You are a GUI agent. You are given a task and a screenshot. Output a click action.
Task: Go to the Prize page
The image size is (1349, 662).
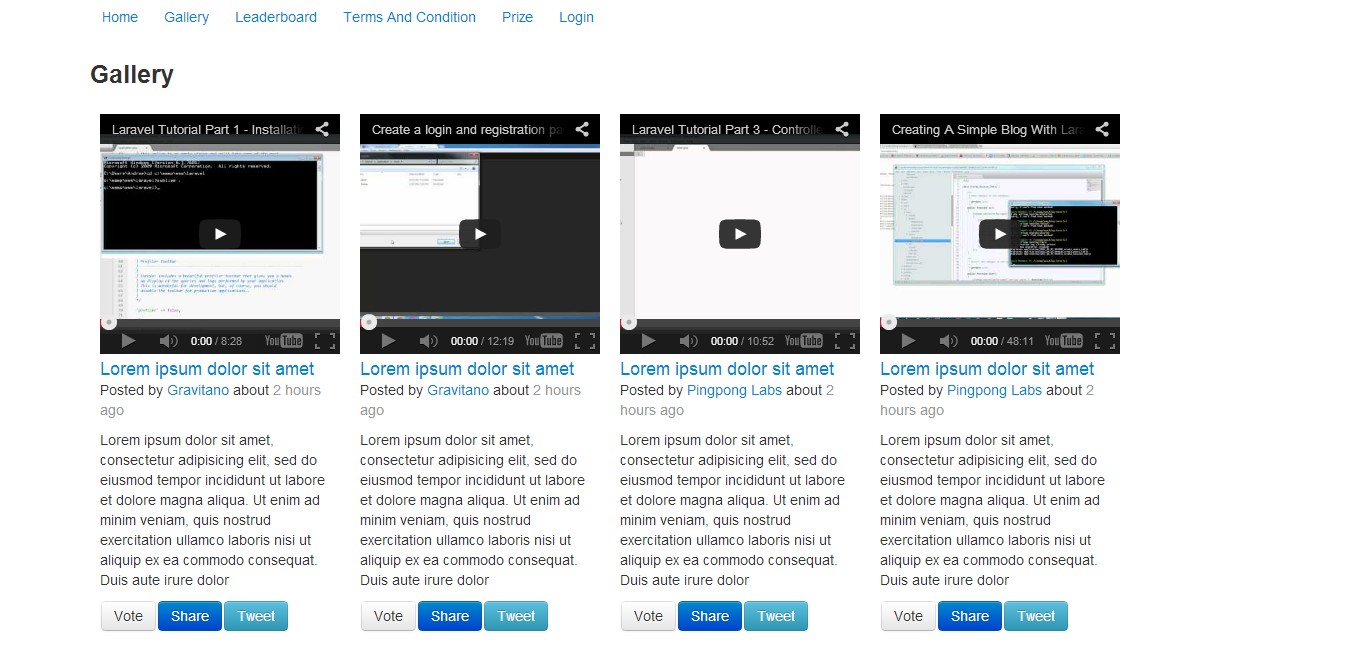[x=518, y=17]
